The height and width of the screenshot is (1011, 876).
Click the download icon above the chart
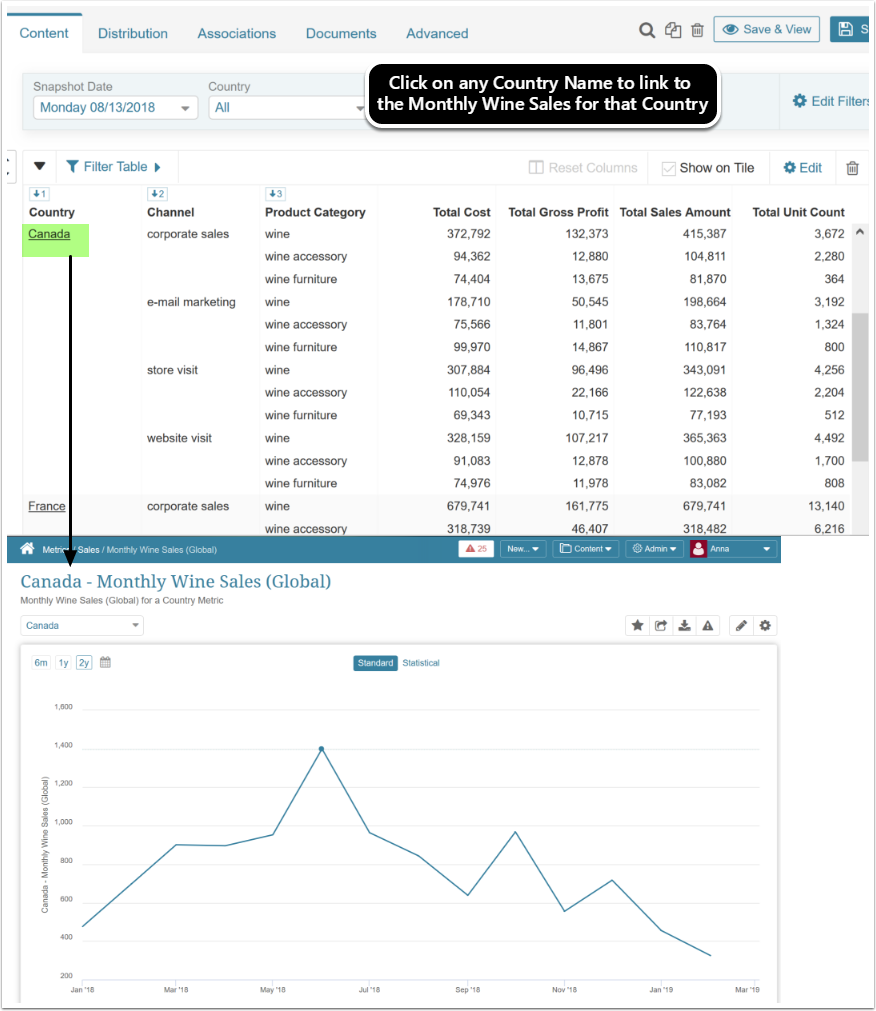(x=684, y=626)
